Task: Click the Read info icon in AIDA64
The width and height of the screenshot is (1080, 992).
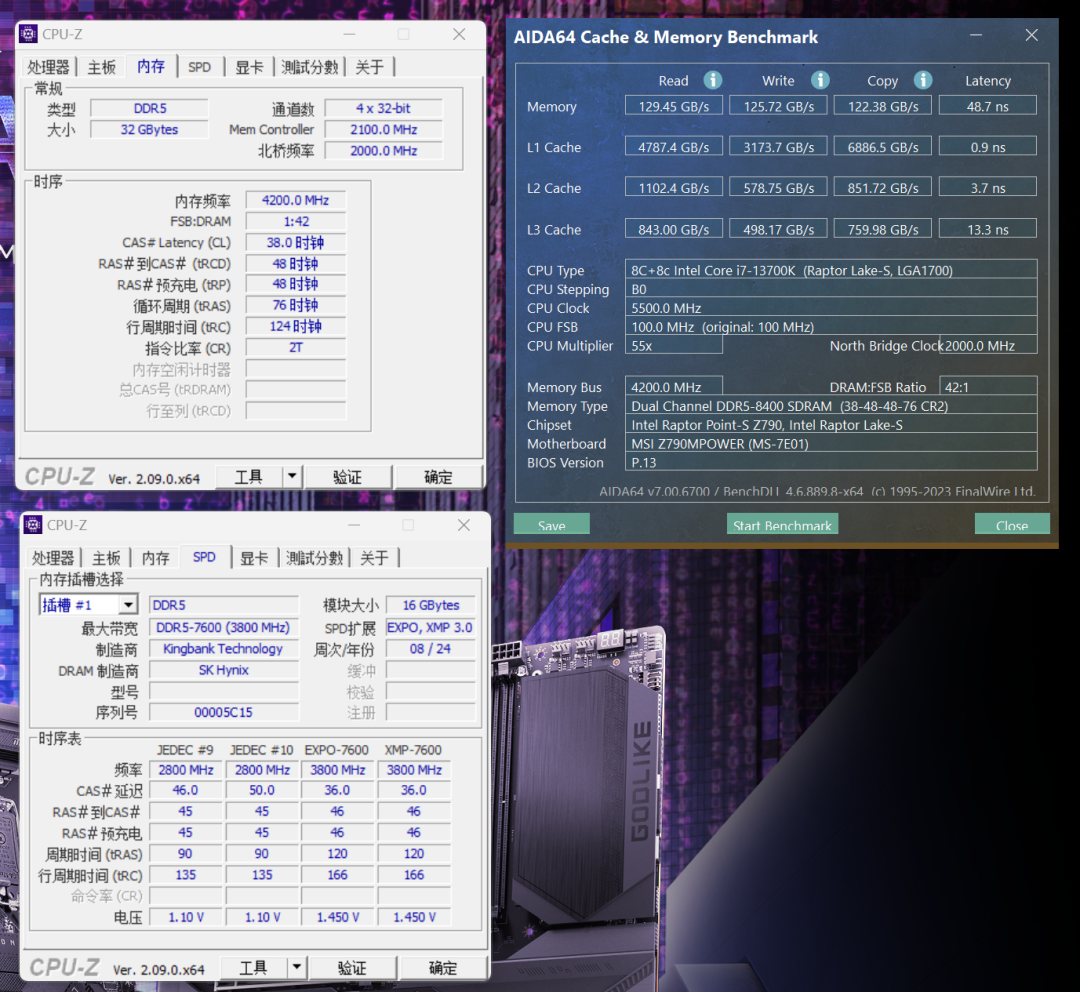Action: [x=713, y=80]
